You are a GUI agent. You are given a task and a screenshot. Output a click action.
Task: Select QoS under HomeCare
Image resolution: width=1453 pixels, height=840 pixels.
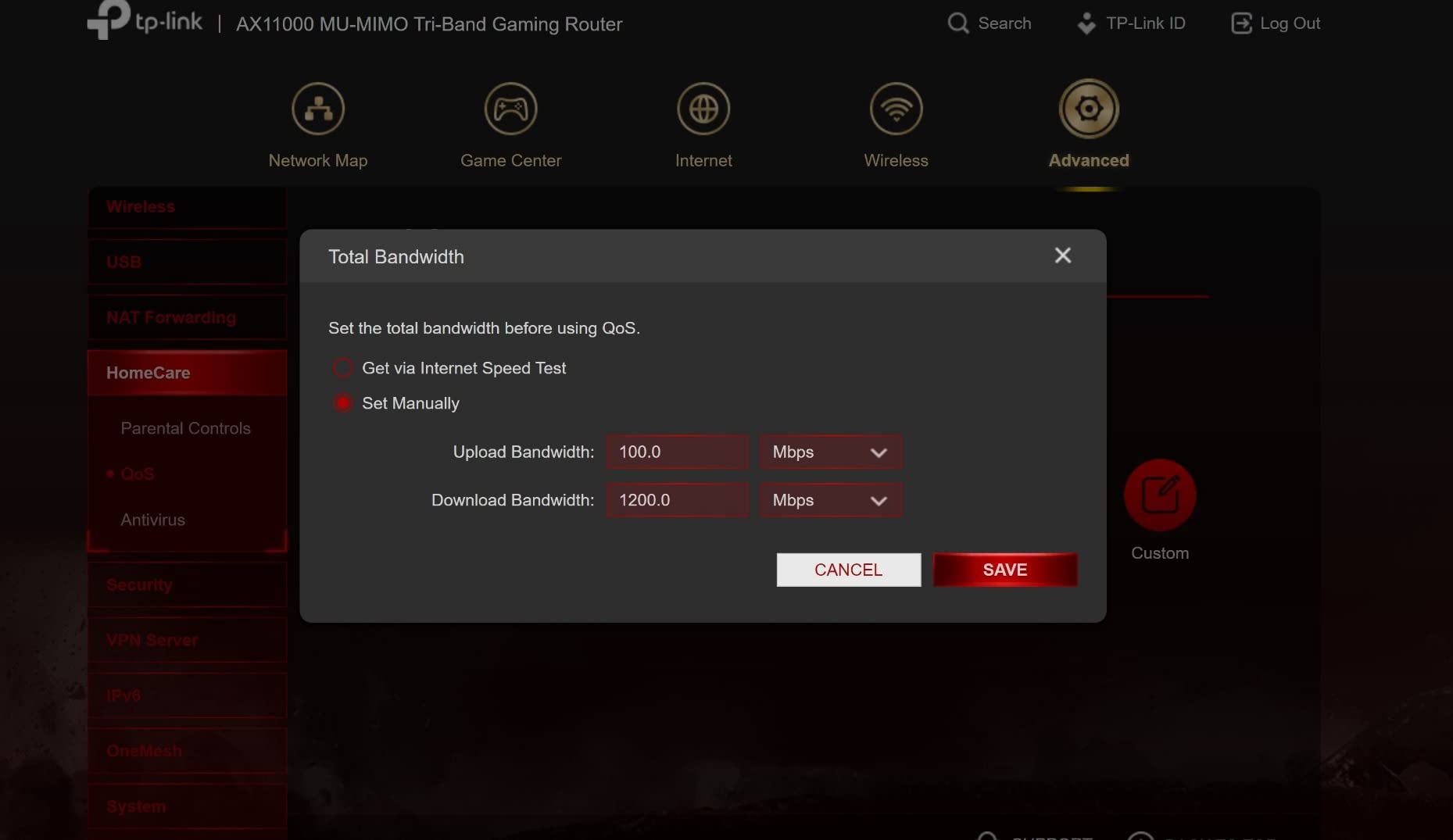point(138,474)
